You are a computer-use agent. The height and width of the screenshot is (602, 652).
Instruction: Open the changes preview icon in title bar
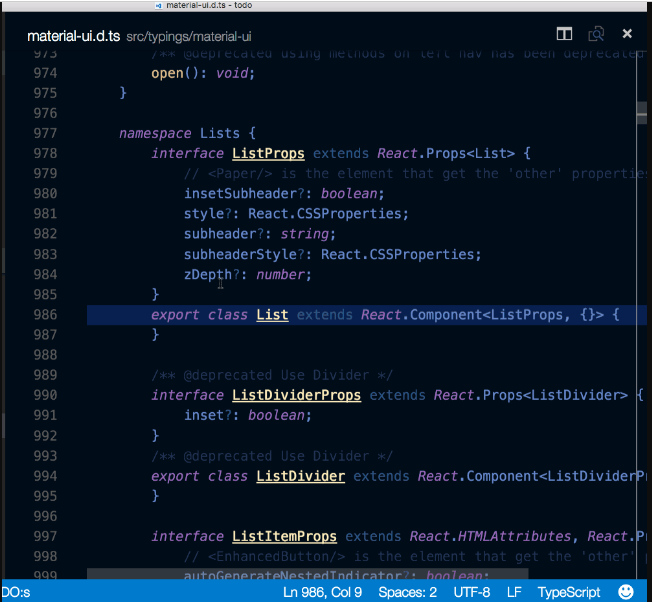(596, 34)
